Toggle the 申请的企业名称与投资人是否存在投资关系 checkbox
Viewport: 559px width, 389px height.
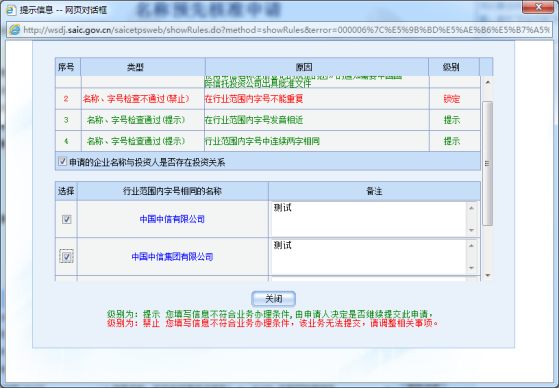pos(62,161)
